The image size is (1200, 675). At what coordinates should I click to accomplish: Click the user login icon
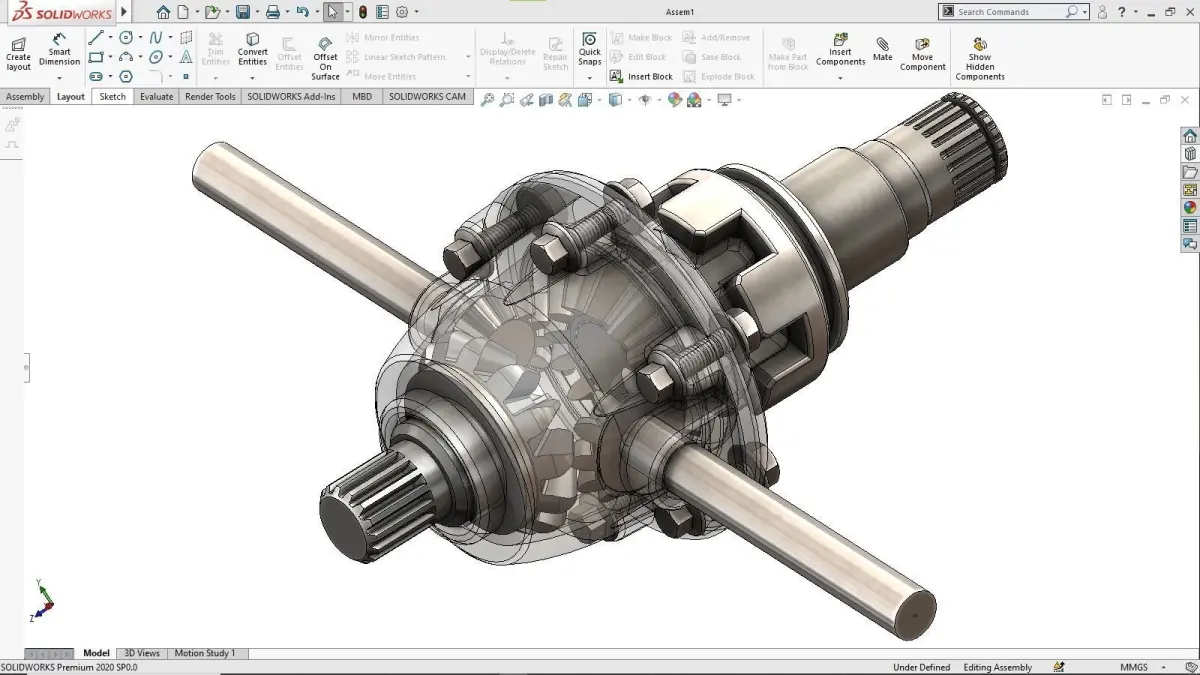[1101, 12]
